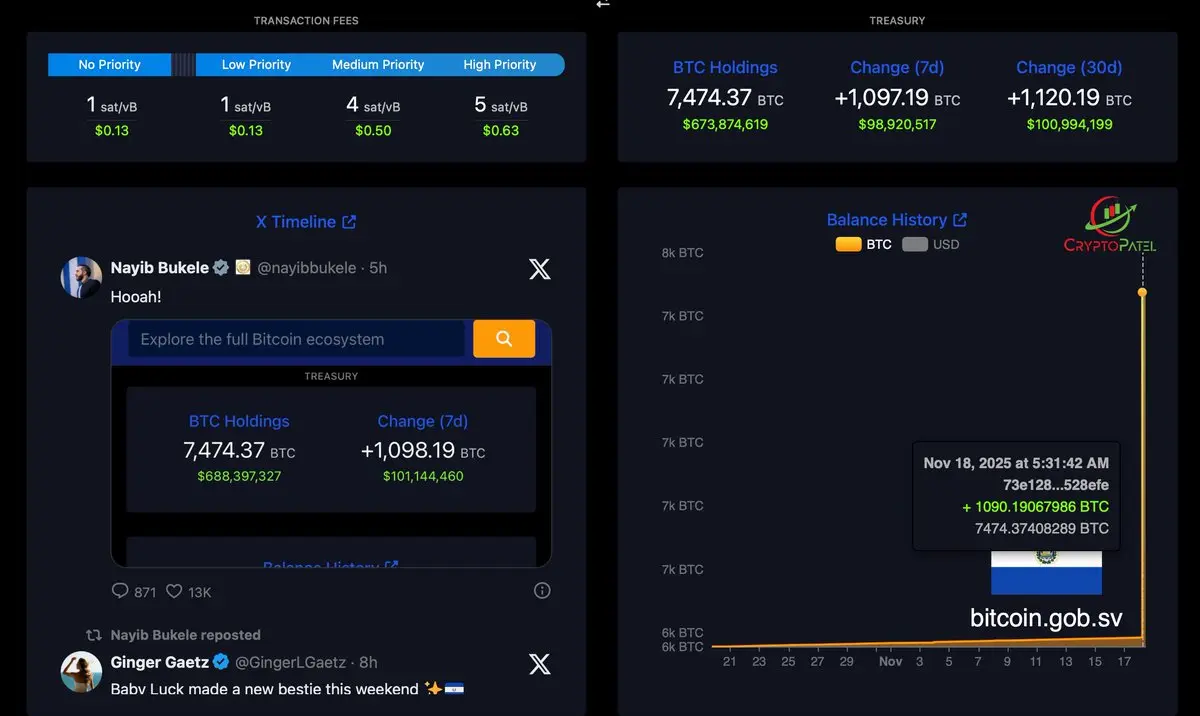This screenshot has width=1200, height=716.
Task: Click the El Salvador flag image
Action: point(1046,572)
